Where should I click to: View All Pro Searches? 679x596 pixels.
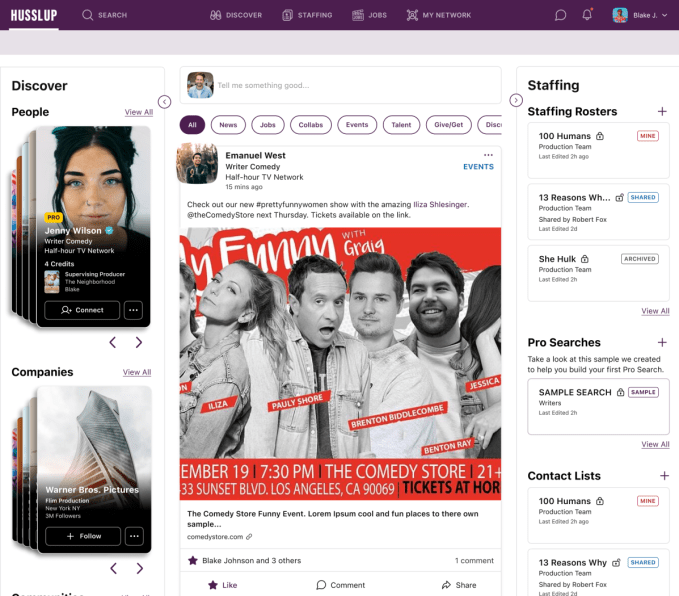point(655,444)
